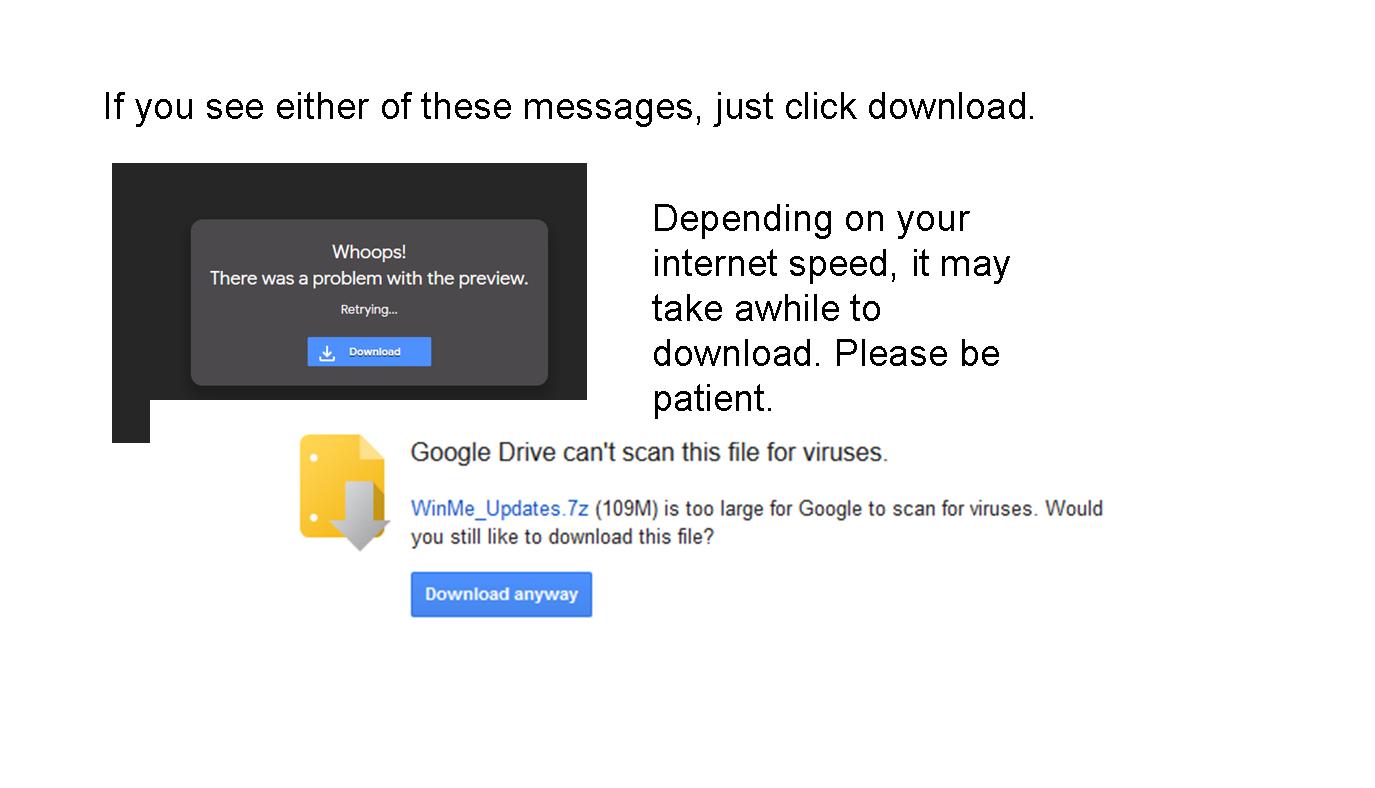Click the small black strip below preview image
The width and height of the screenshot is (1375, 788).
[x=131, y=421]
